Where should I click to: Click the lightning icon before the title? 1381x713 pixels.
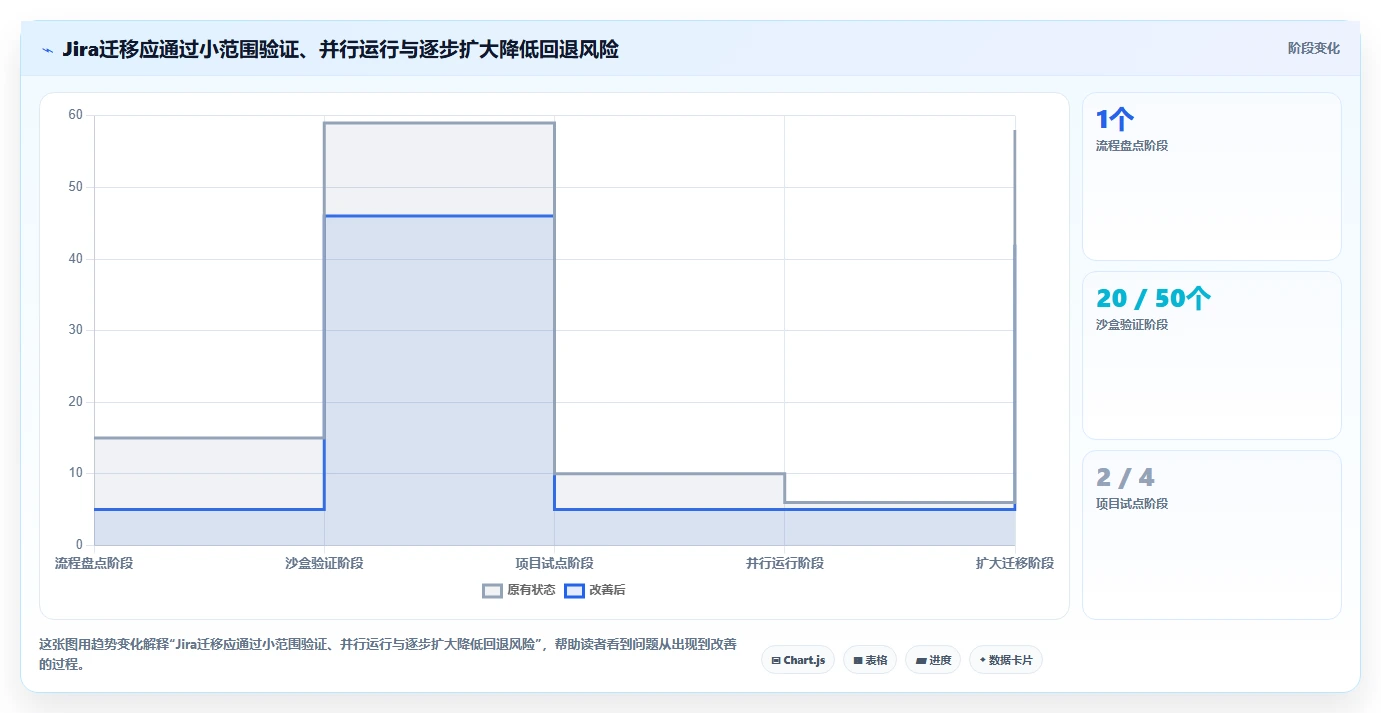47,50
